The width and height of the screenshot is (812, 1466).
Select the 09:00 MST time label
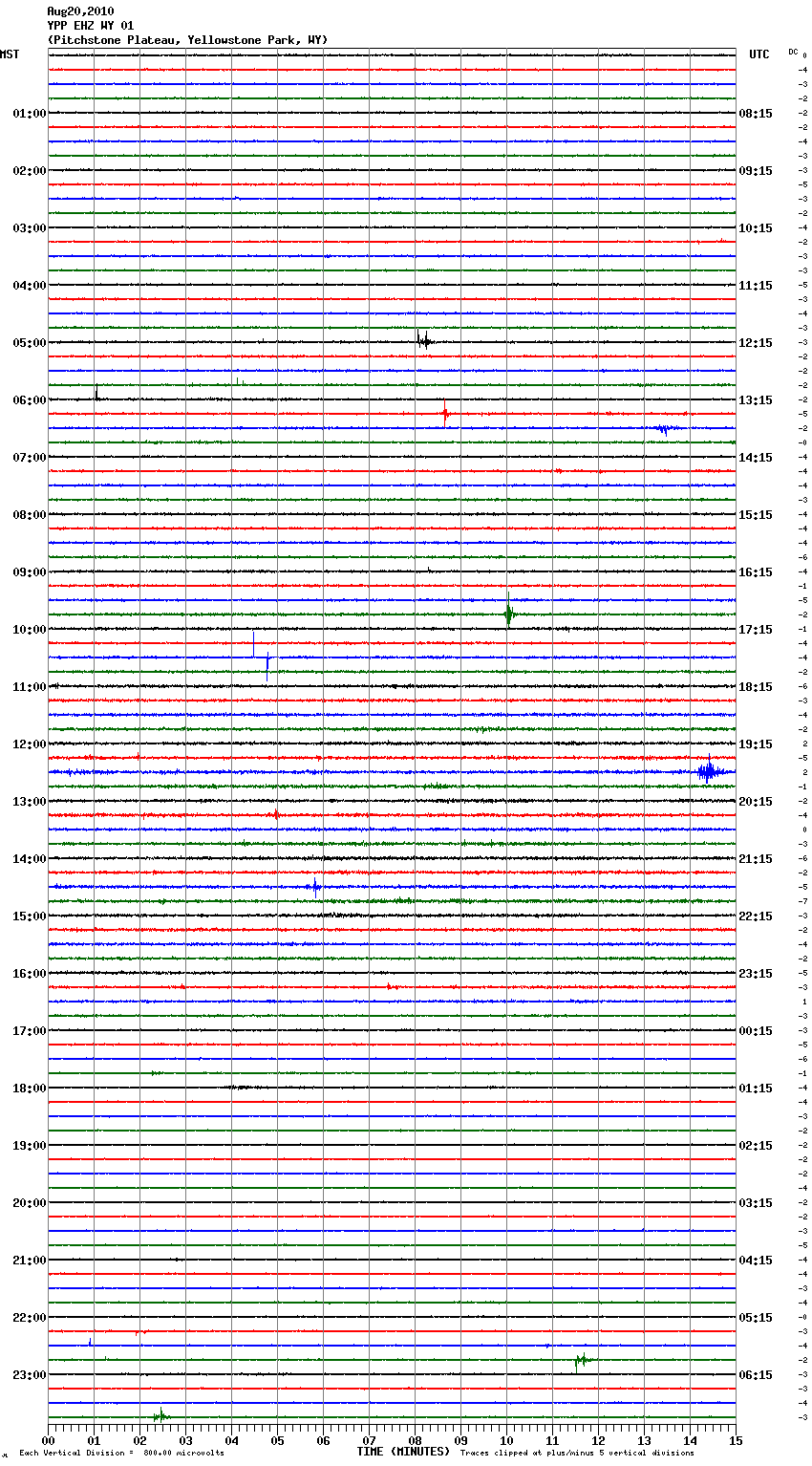30,572
